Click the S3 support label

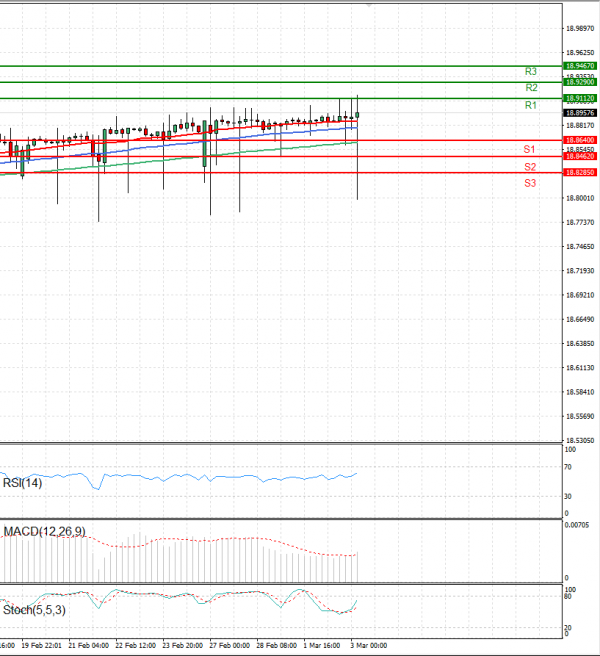coord(530,183)
